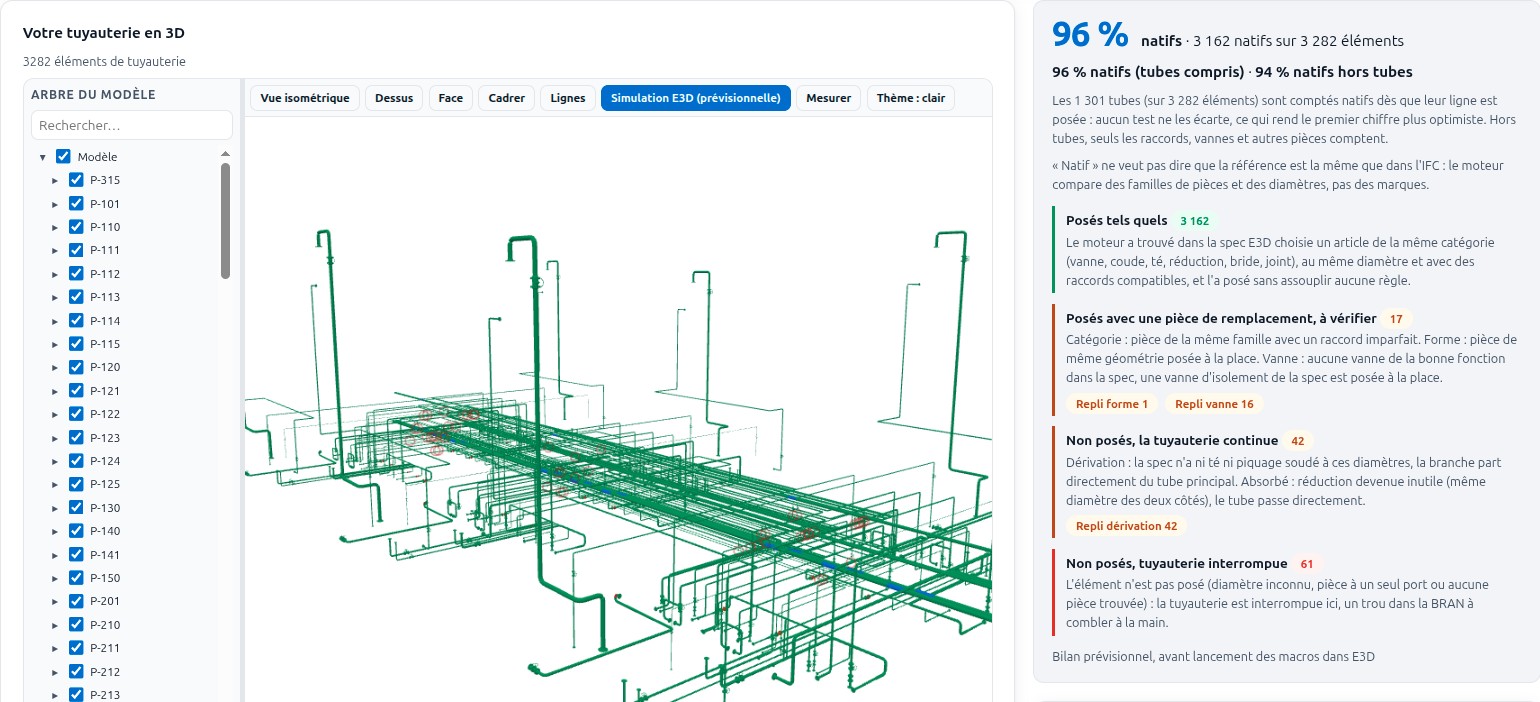Screen dimensions: 1540x702
Task: Click the 96 % natifs figure
Action: tap(1090, 34)
